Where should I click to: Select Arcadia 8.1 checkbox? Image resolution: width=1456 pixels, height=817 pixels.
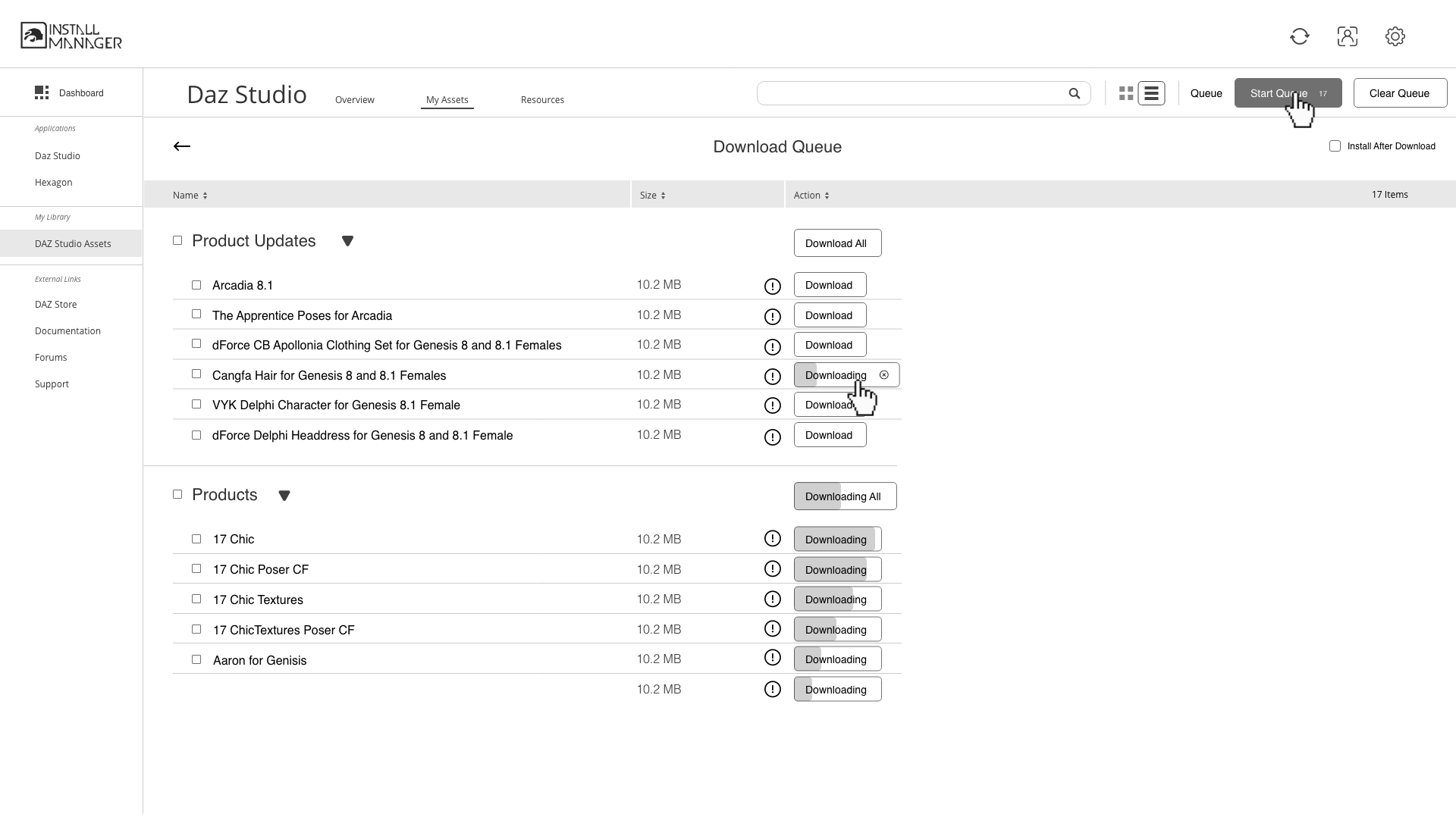point(196,285)
